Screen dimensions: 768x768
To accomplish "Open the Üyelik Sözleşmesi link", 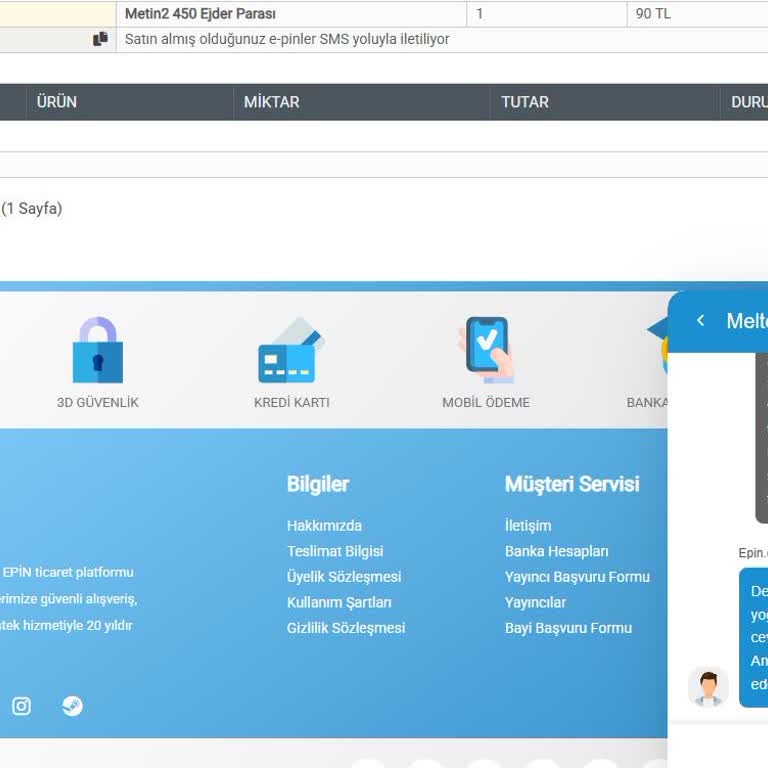I will [344, 577].
